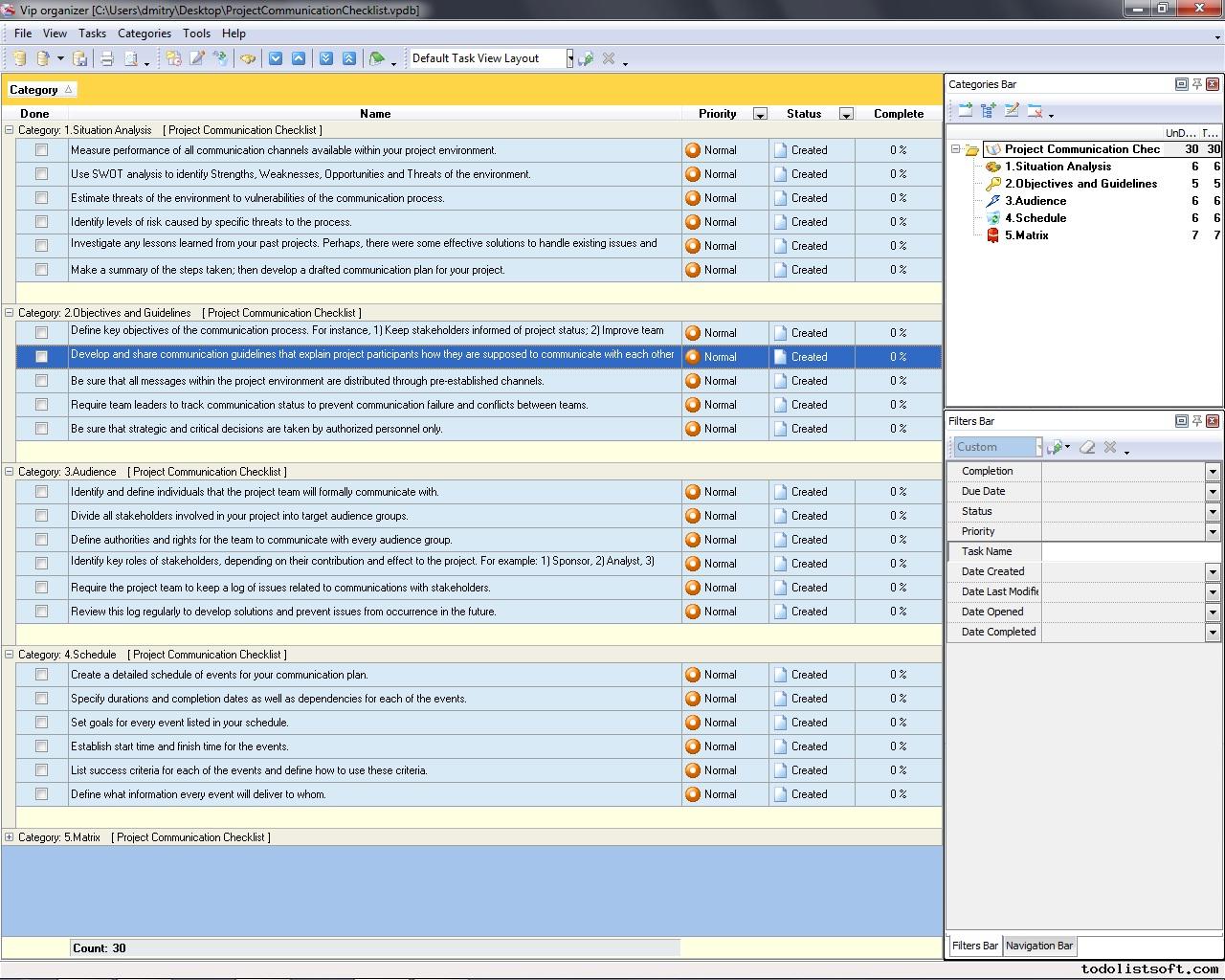Viewport: 1225px width, 980px height.
Task: Click the Edit Category icon in Categories Bar
Action: (1012, 111)
